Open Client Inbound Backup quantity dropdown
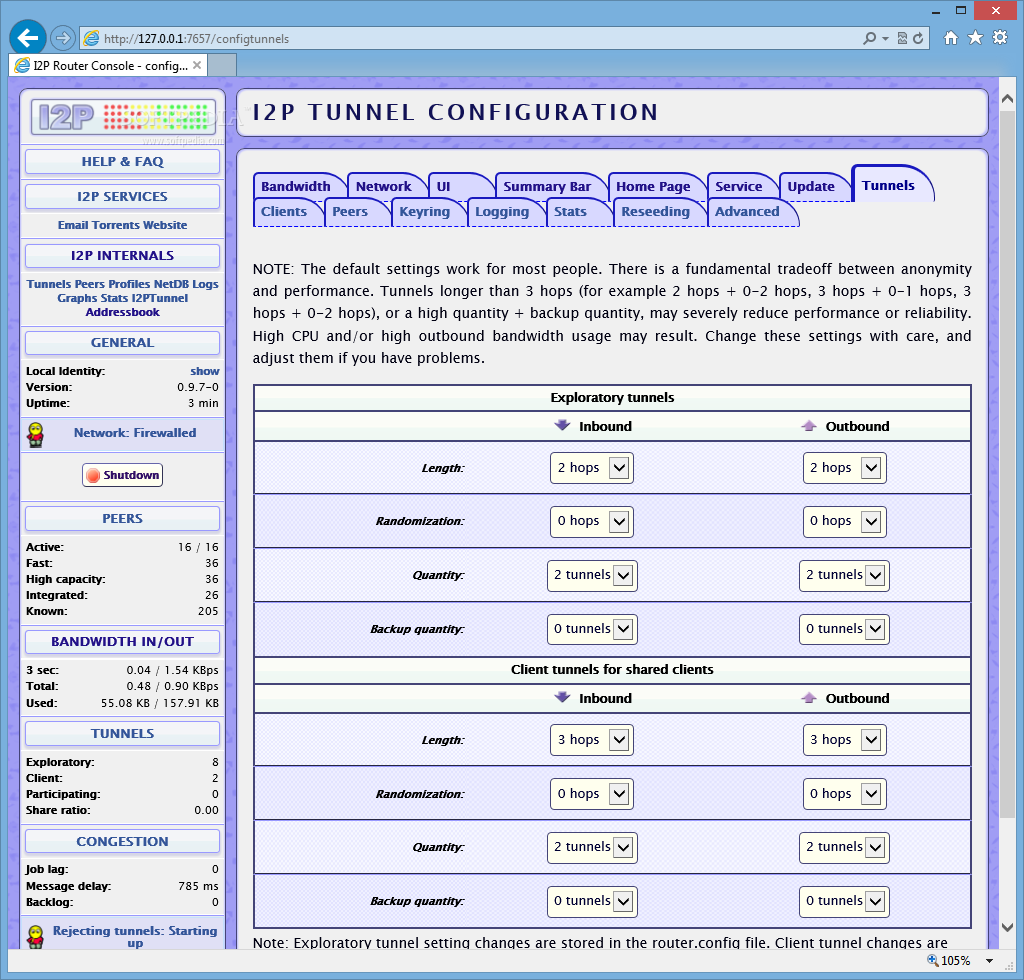The width and height of the screenshot is (1024, 980). [x=592, y=902]
